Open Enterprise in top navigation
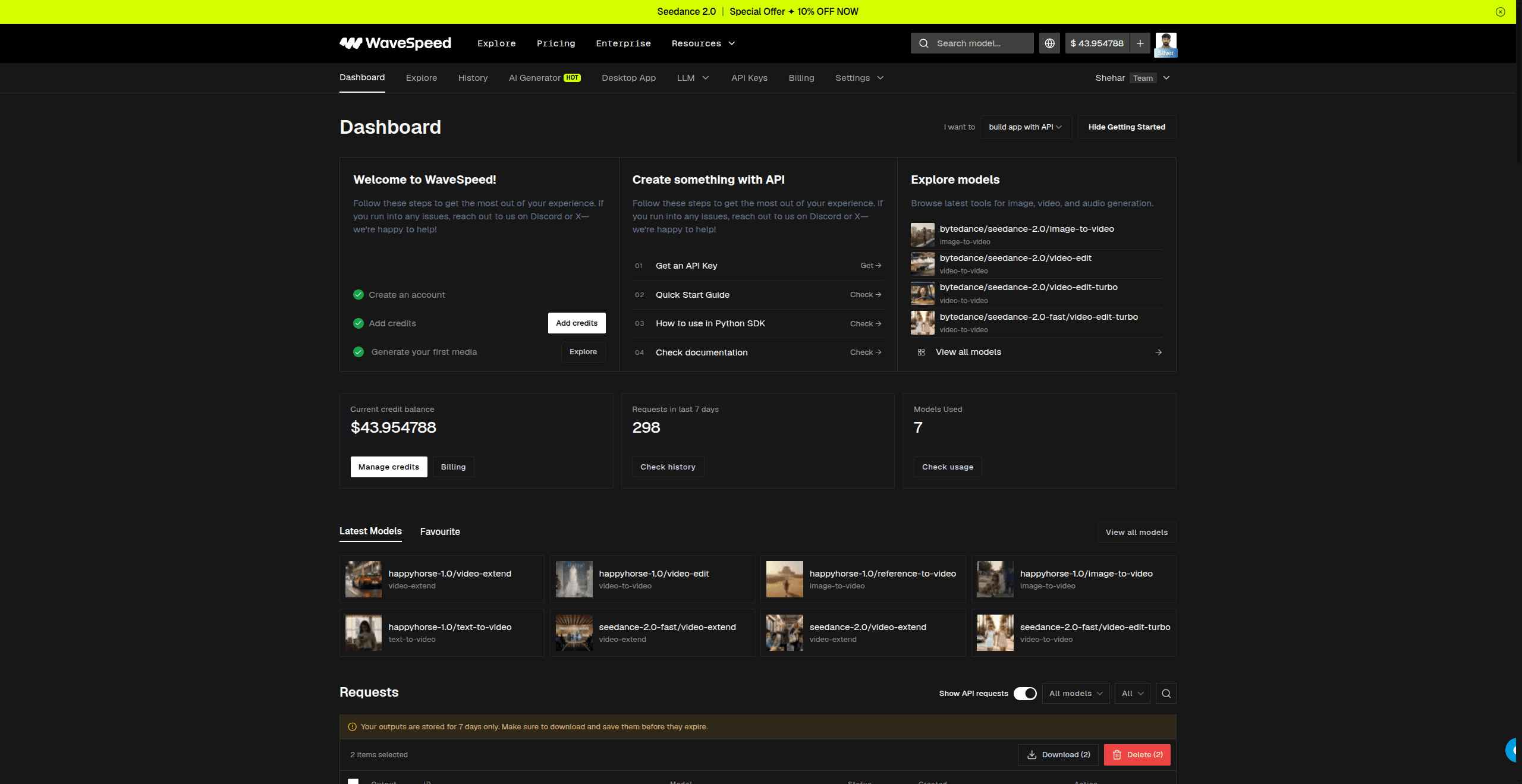This screenshot has width=1522, height=784. point(623,43)
